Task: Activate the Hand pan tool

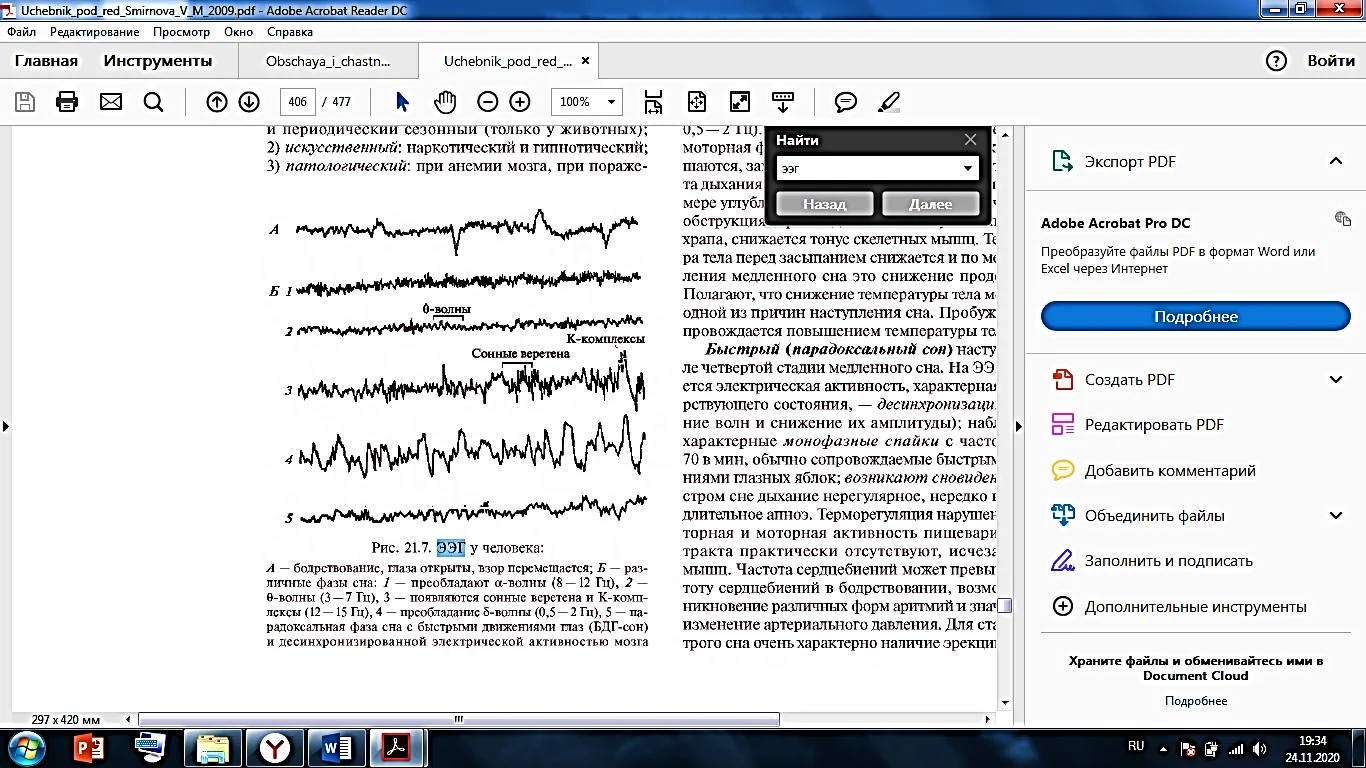Action: click(x=444, y=102)
